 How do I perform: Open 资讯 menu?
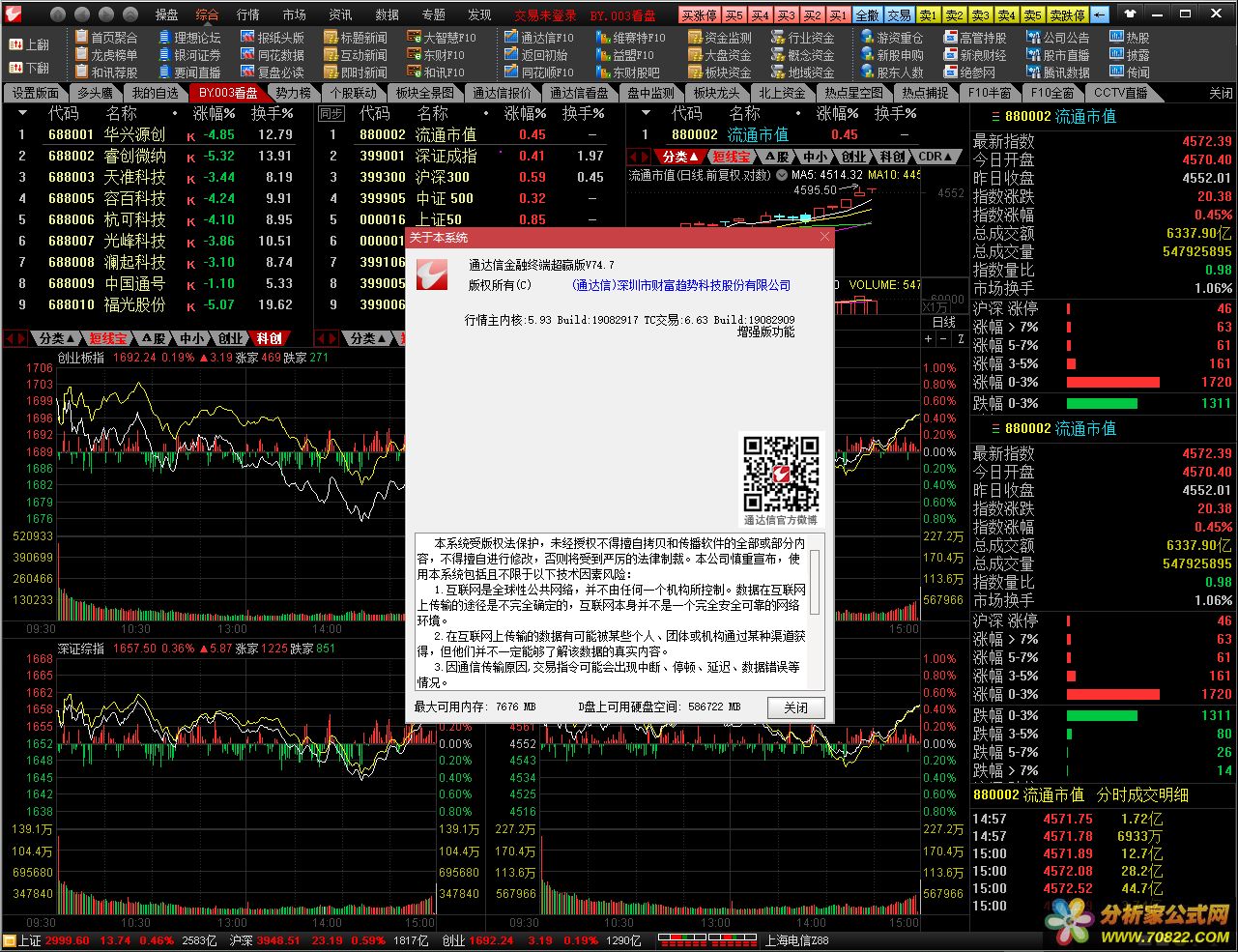[340, 14]
